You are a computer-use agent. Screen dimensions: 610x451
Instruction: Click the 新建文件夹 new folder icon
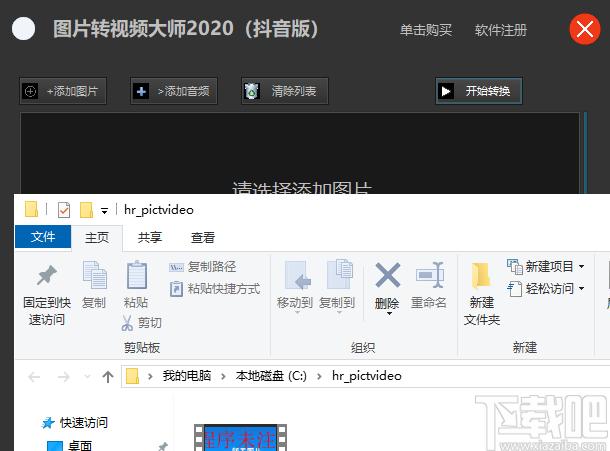(x=481, y=275)
